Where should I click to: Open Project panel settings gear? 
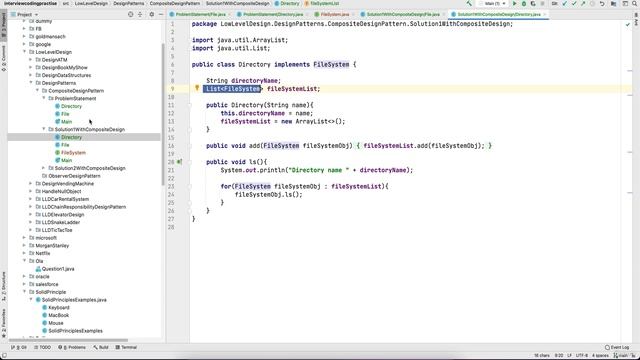152,14
